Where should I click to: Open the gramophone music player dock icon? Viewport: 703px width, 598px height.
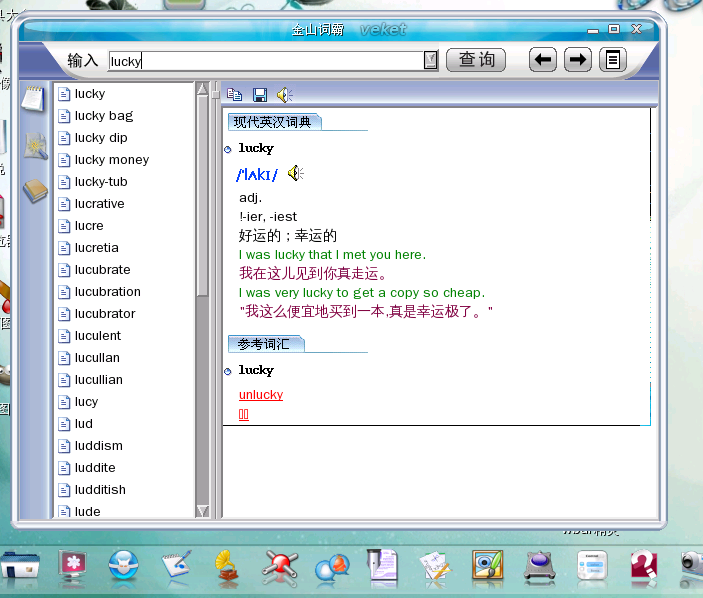[x=227, y=566]
